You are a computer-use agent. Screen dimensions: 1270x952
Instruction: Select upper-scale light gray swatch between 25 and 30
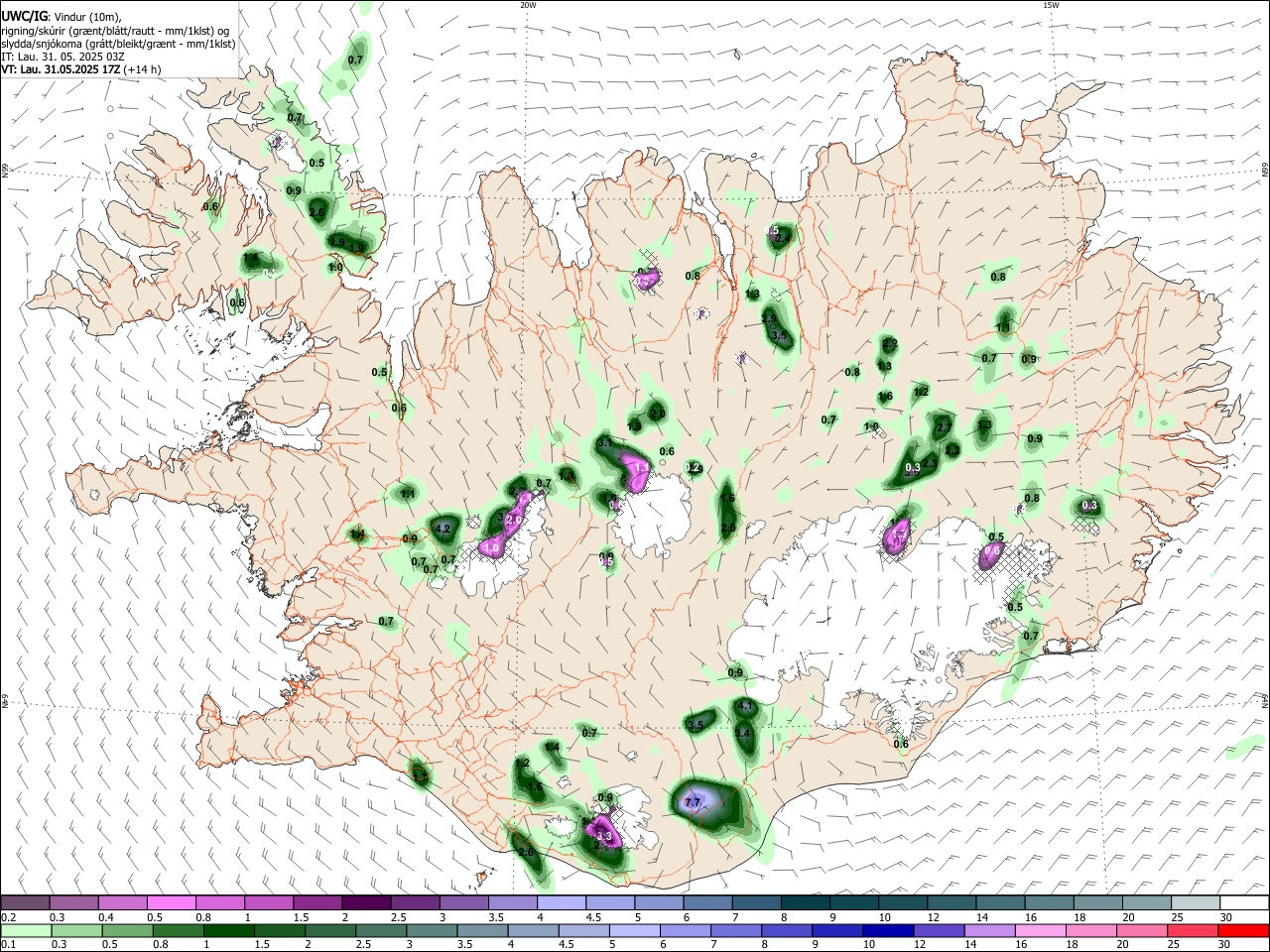click(1197, 903)
